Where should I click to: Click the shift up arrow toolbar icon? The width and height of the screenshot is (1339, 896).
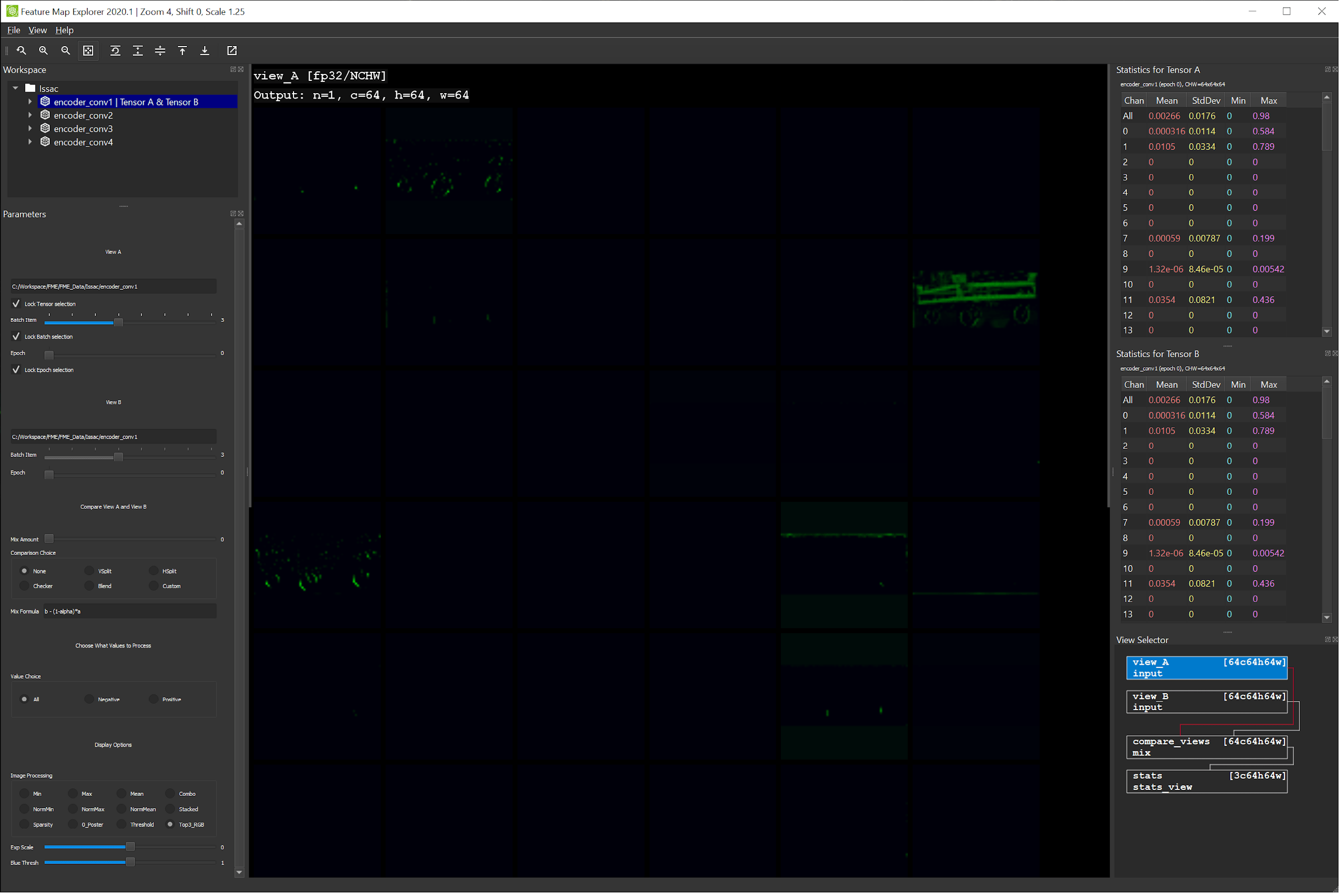(182, 51)
